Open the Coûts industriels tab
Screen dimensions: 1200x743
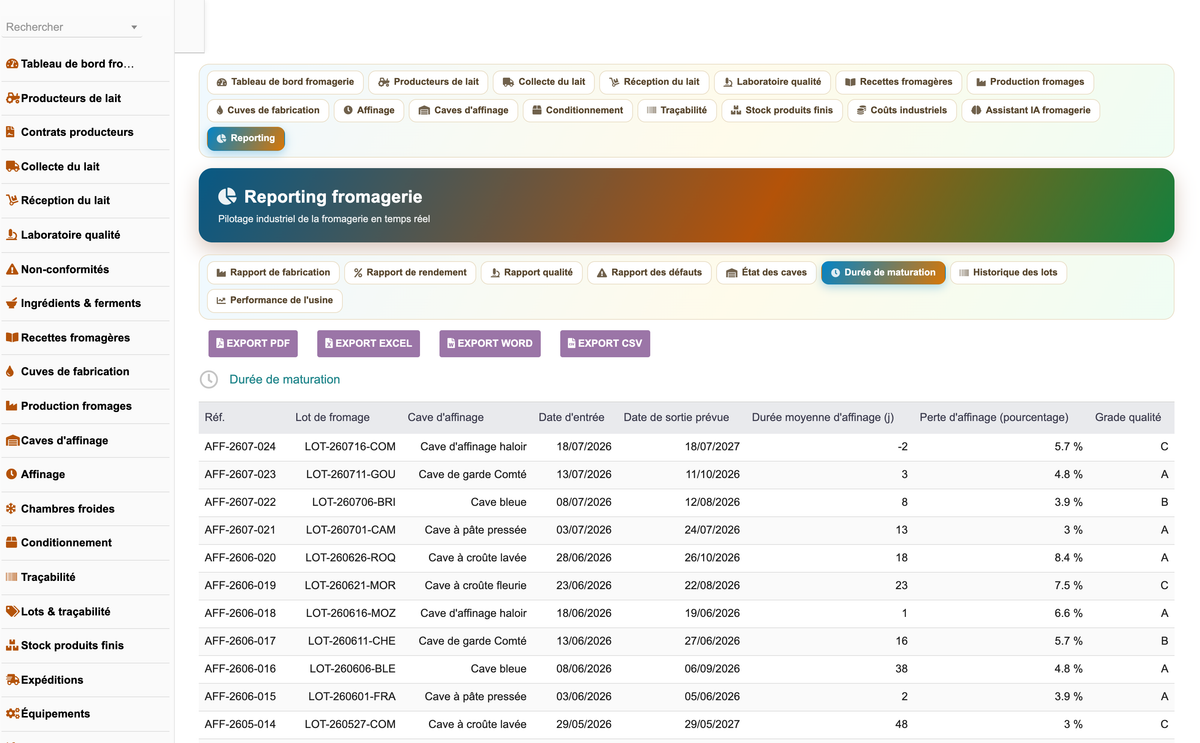[902, 110]
